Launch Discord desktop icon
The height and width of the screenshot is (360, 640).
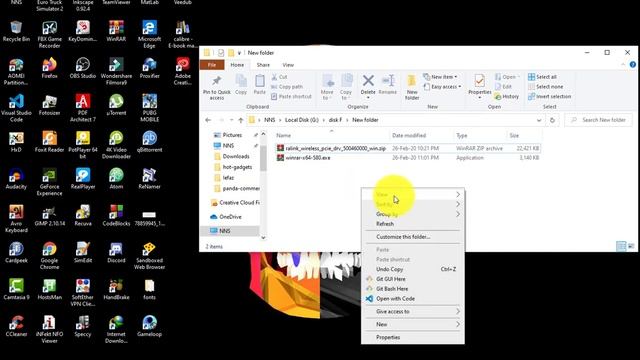[116, 252]
